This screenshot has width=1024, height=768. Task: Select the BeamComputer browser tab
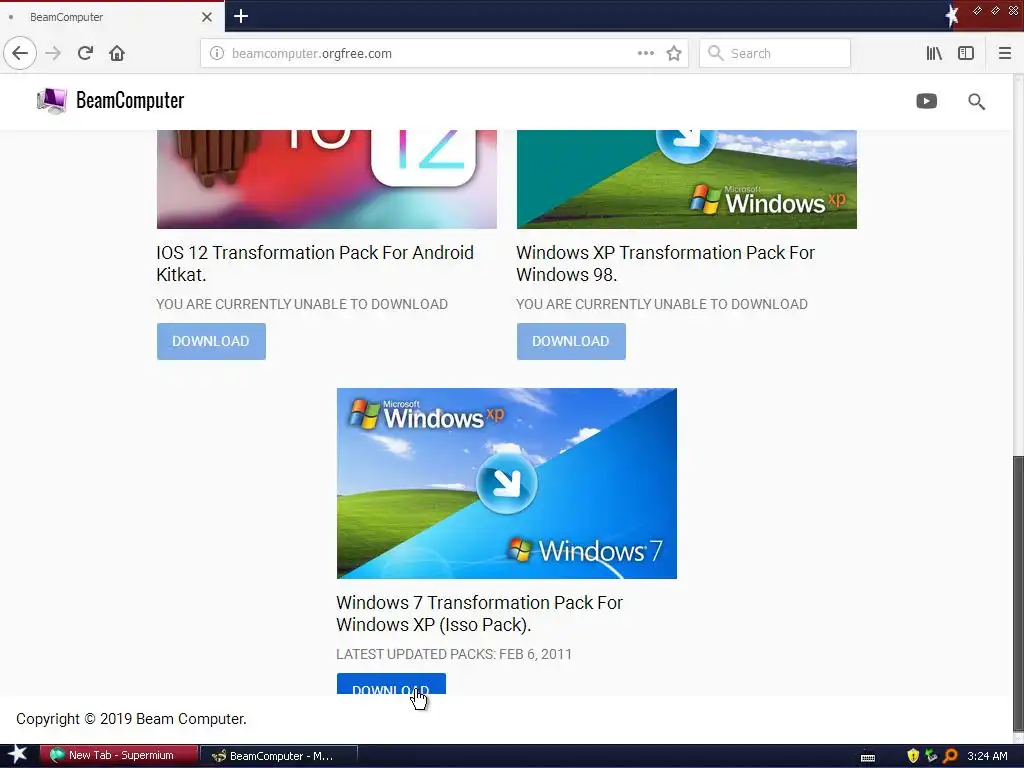click(112, 17)
